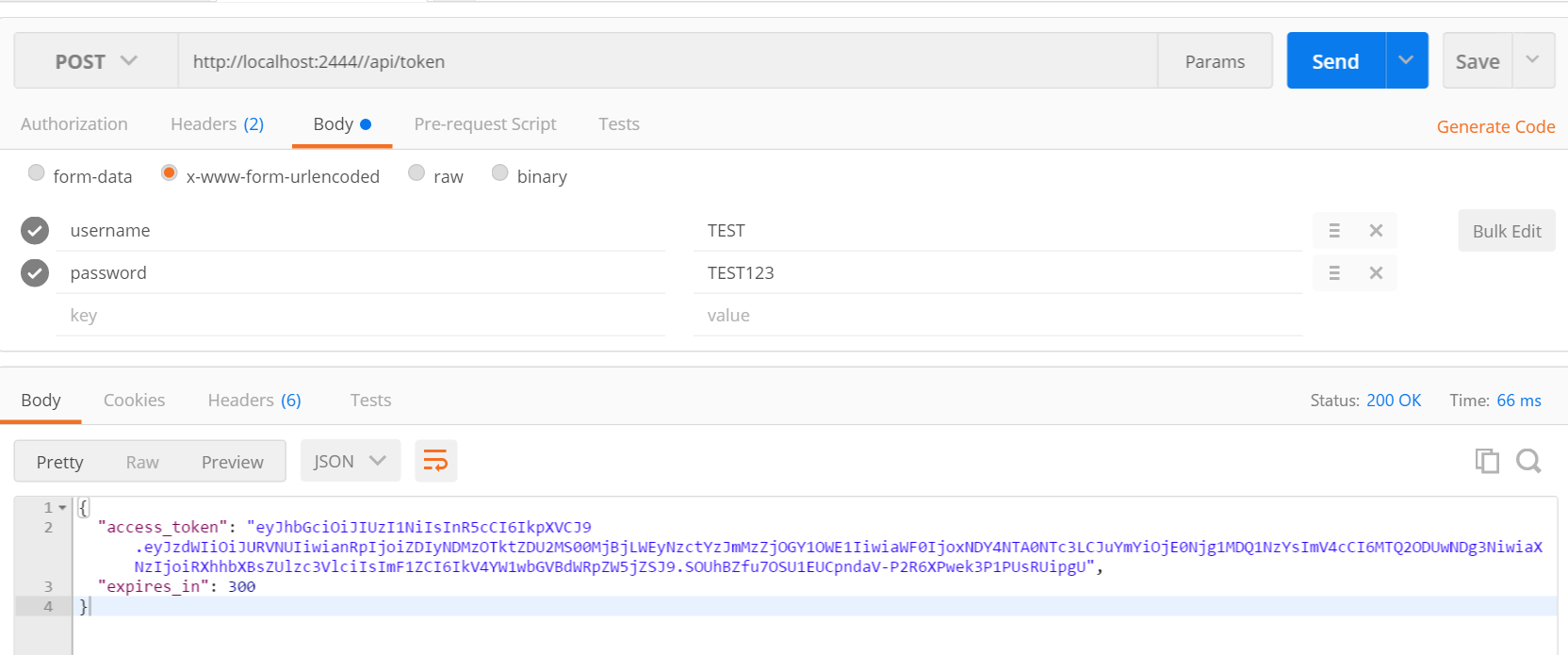This screenshot has width=1568, height=655.
Task: Toggle line wrap in response viewer
Action: (x=435, y=461)
